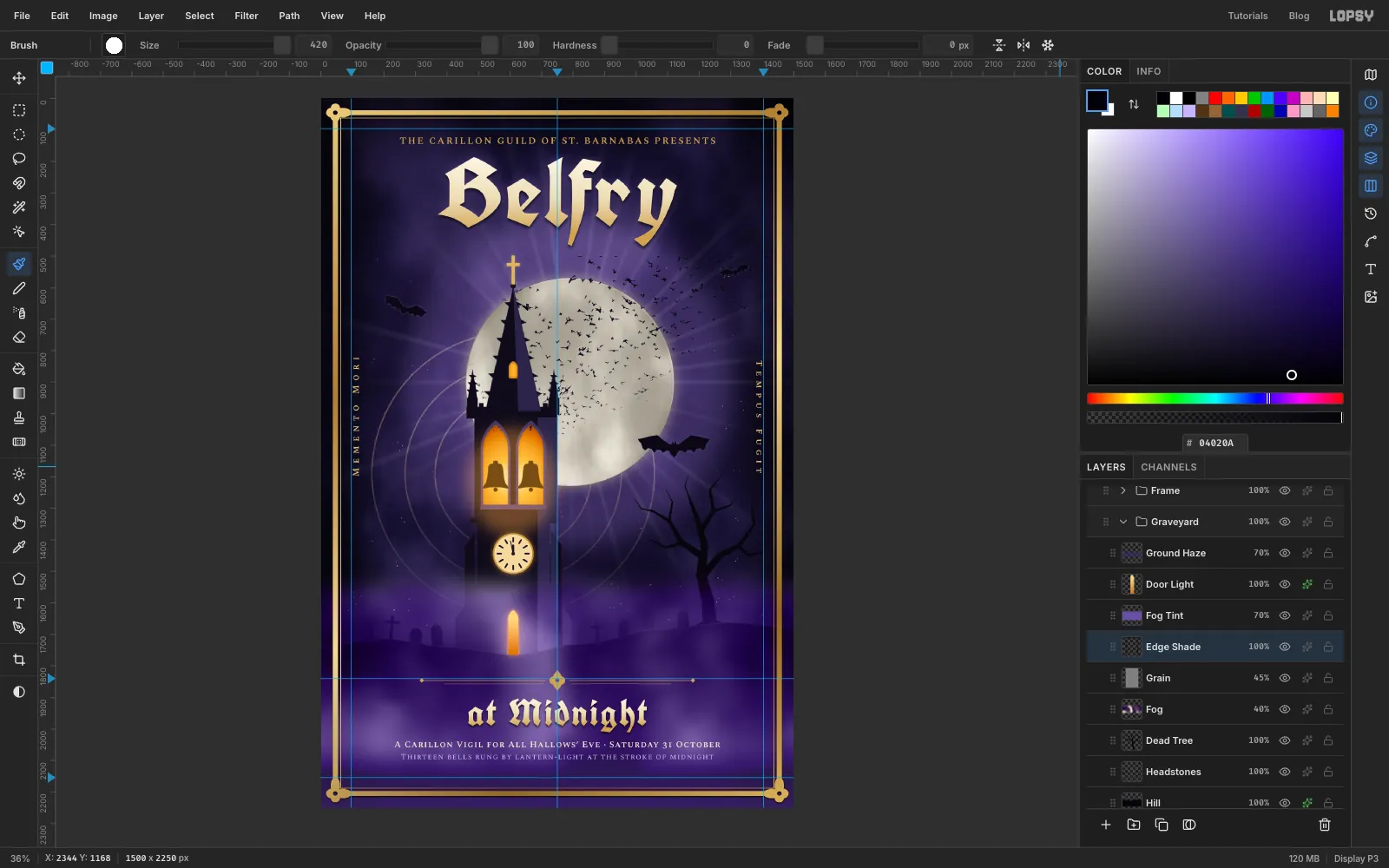Add a new layer with plus icon
Screen dimensions: 1389x868
point(1106,825)
